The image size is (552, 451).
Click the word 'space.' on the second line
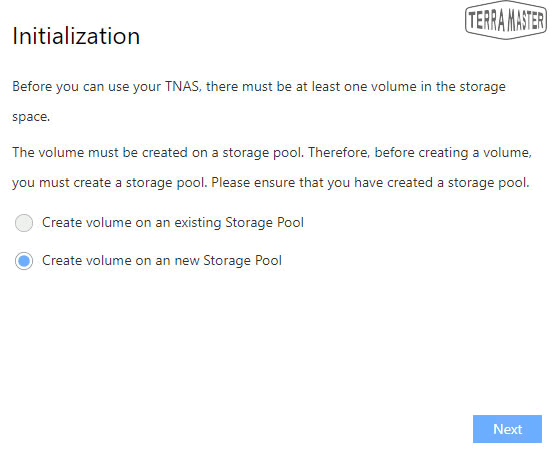[31, 117]
